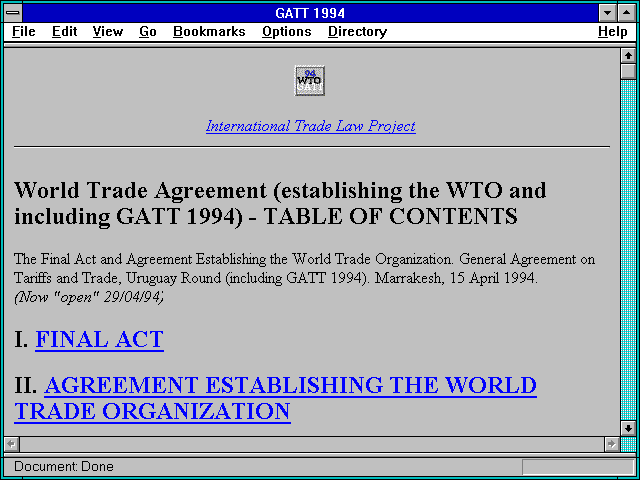Click the 'World Trade Agreement' page heading
The image size is (640, 480).
(x=280, y=203)
